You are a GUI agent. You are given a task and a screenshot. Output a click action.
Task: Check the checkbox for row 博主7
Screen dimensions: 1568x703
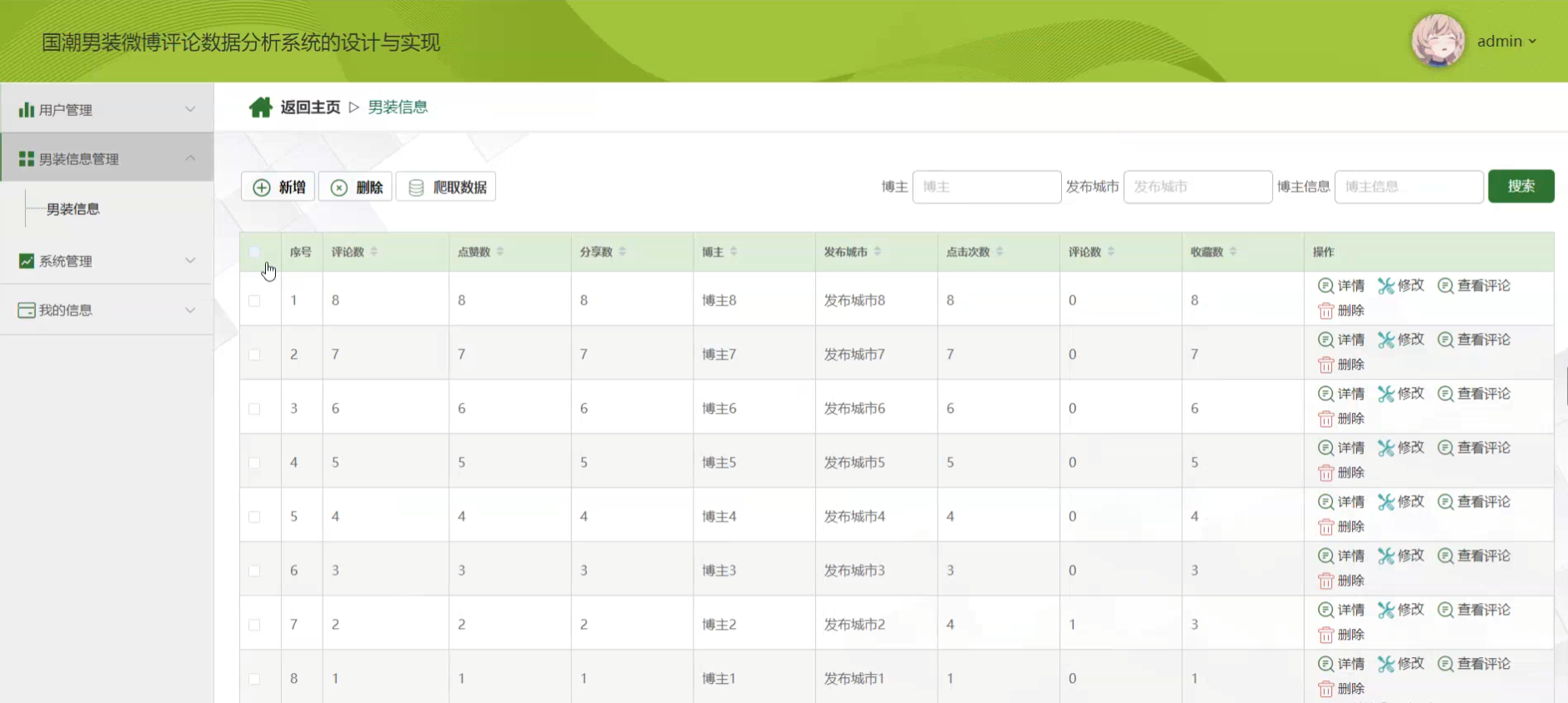click(254, 354)
